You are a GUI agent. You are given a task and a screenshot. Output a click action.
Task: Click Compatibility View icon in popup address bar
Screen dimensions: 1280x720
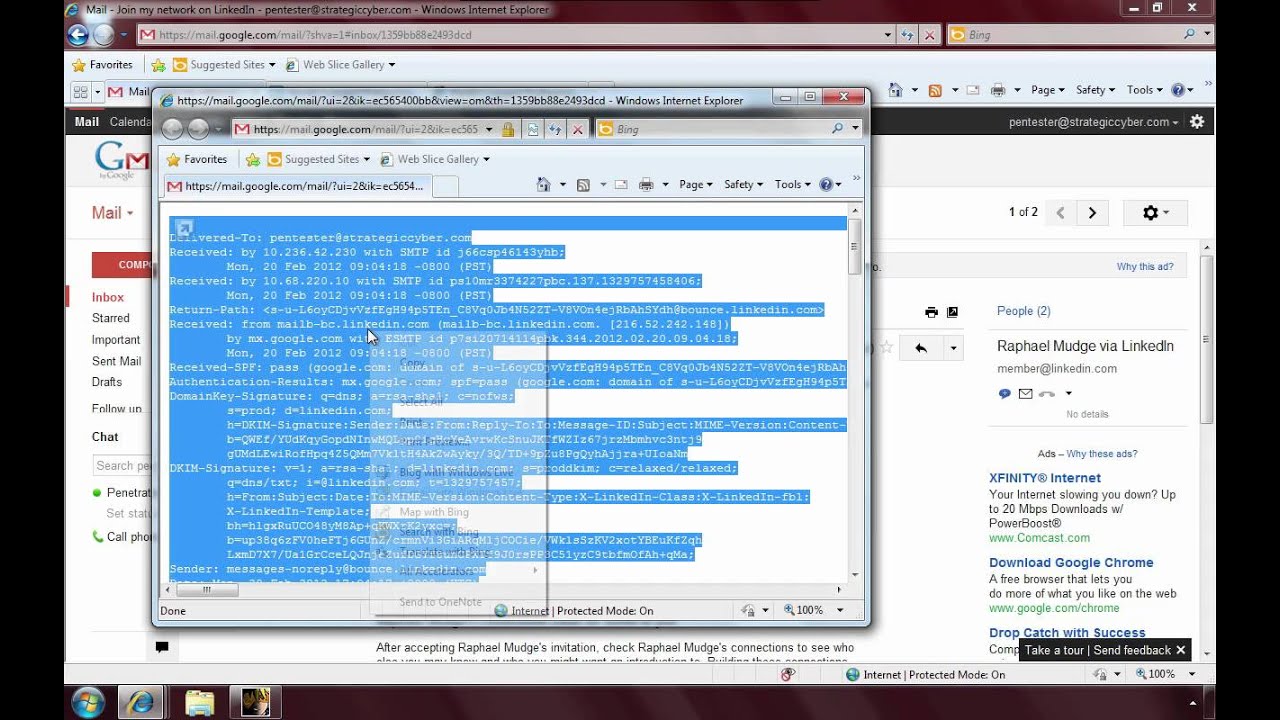pyautogui.click(x=533, y=129)
